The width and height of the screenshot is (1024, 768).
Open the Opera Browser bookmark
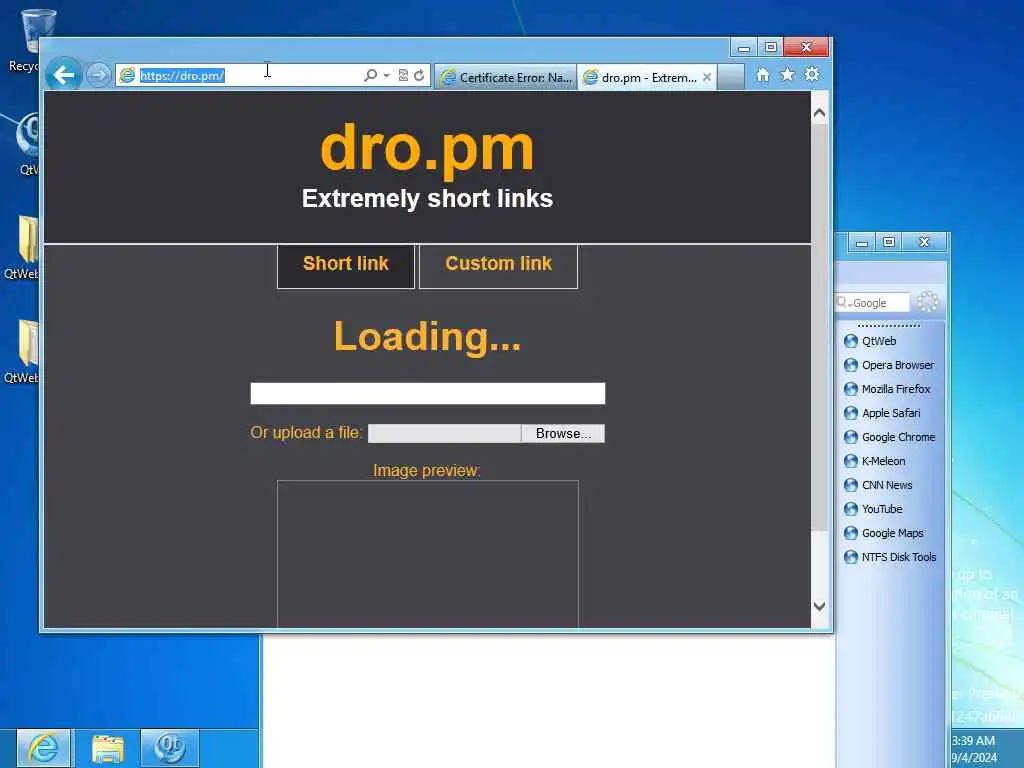click(897, 365)
